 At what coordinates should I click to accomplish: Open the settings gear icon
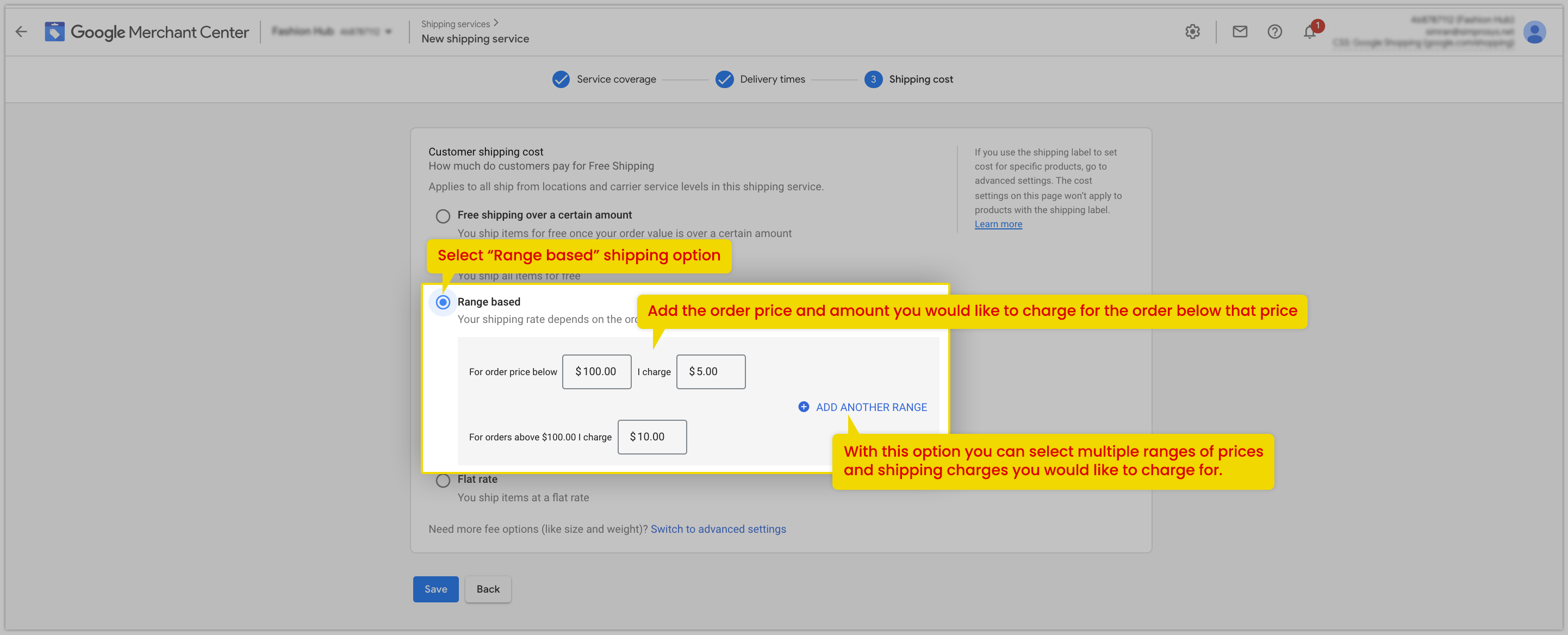[x=1192, y=32]
